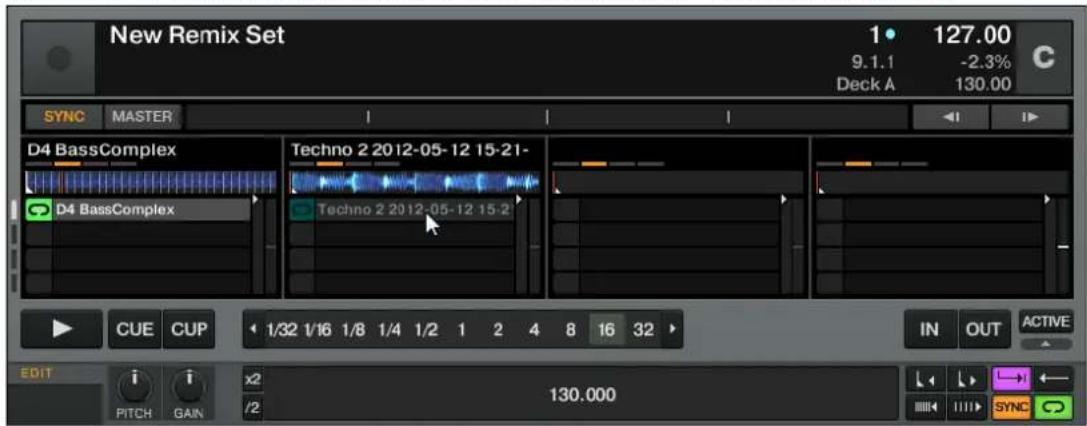Select loop size 1/16
This screenshot has width=1087, height=426.
(318, 330)
